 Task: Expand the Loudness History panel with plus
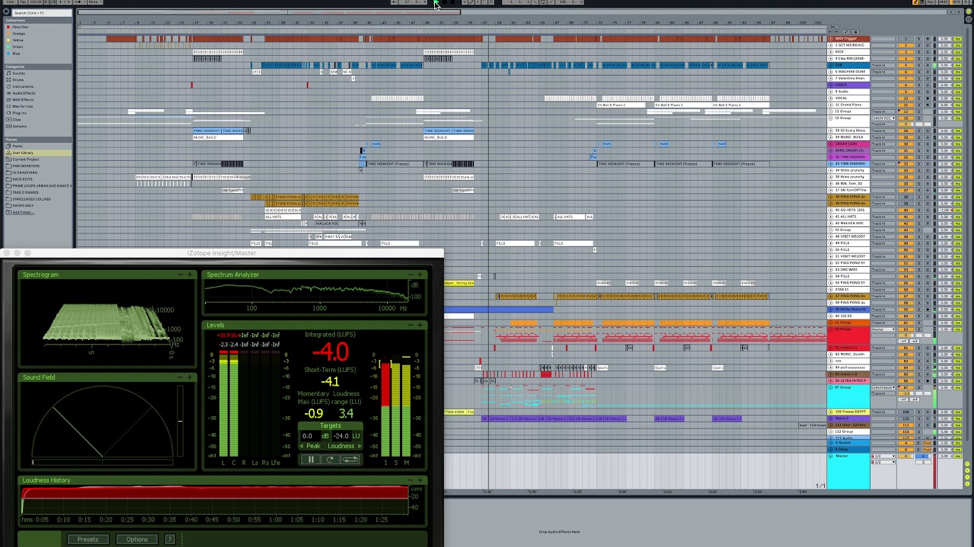click(420, 480)
